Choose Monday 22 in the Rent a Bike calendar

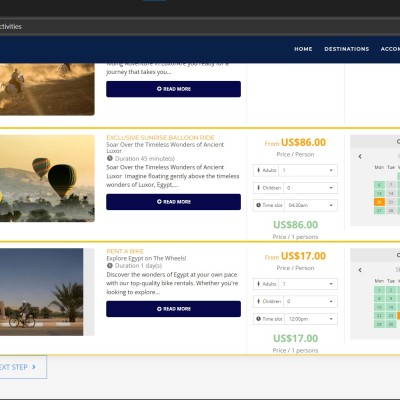tap(379, 316)
